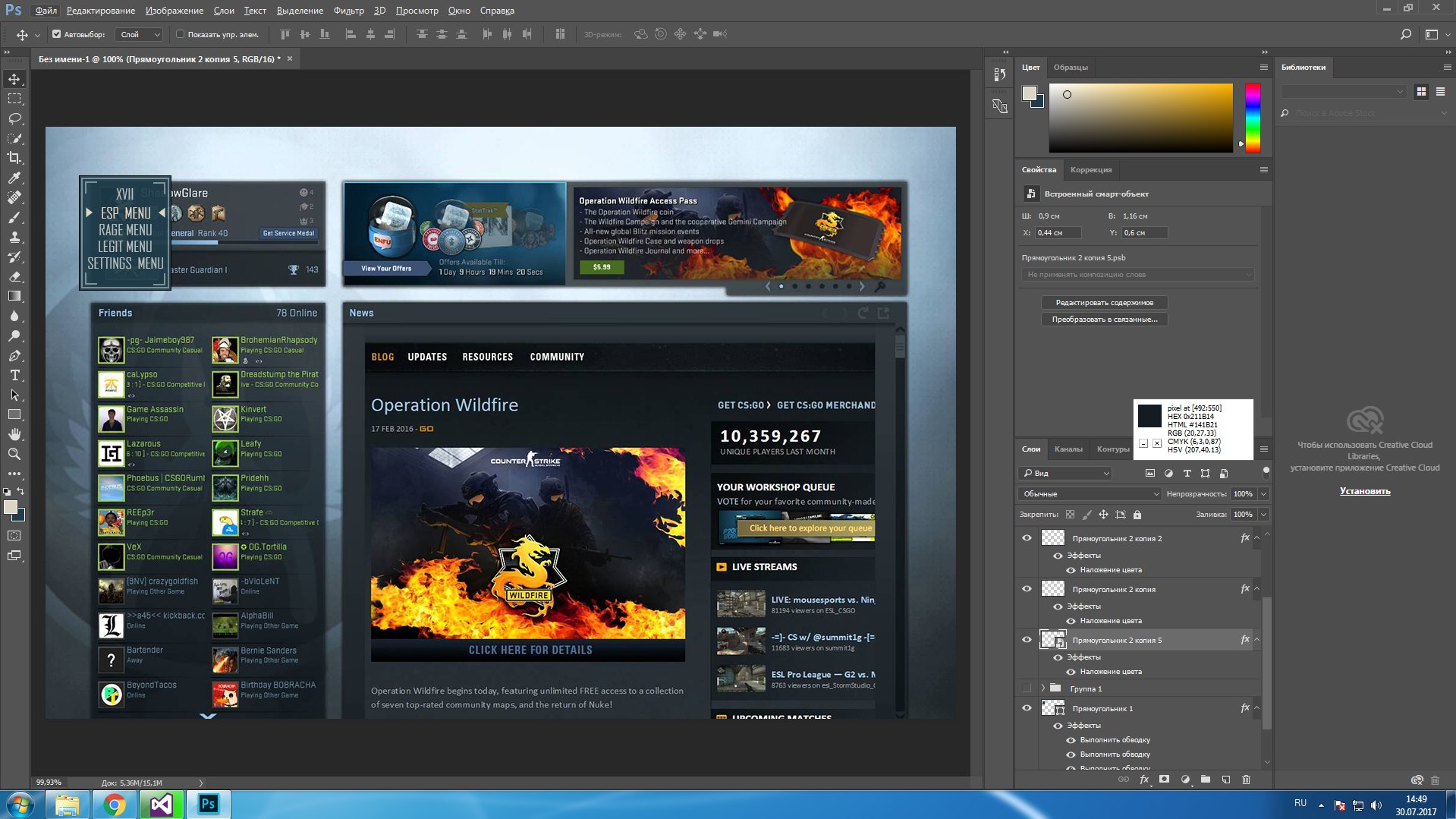Image resolution: width=1456 pixels, height=819 pixels.
Task: Select the Brush tool
Action: pos(14,217)
